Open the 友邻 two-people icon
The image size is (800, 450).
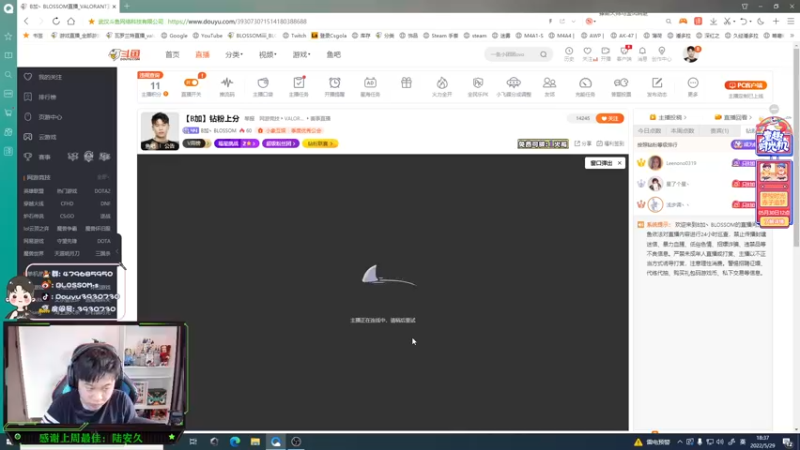point(549,83)
